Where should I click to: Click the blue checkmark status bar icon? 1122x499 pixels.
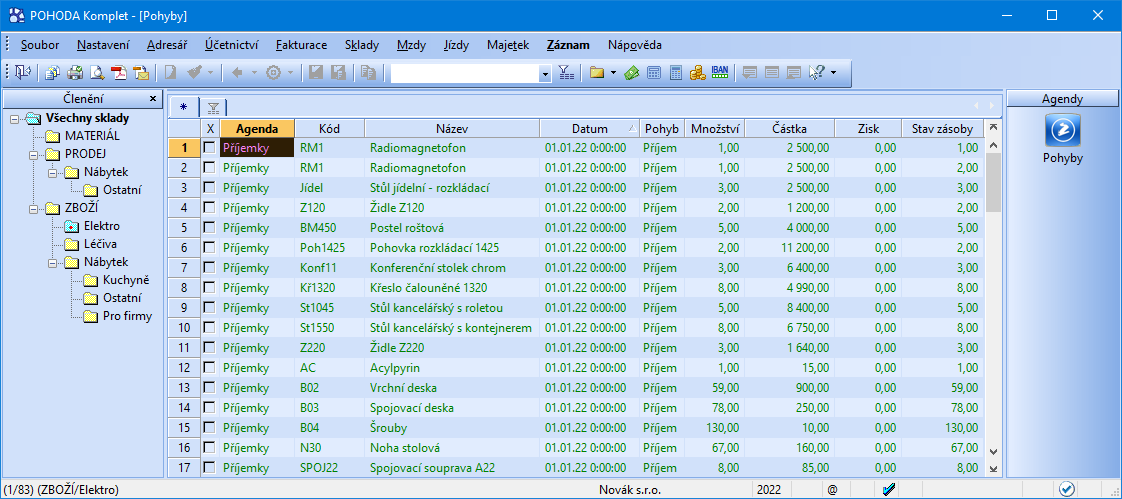(889, 490)
